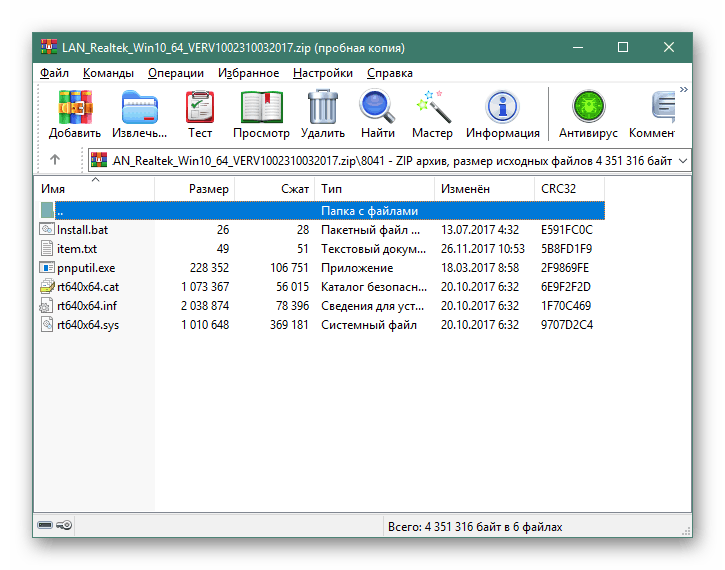Close the WinRAR window
The width and height of the screenshot is (725, 570).
669,47
